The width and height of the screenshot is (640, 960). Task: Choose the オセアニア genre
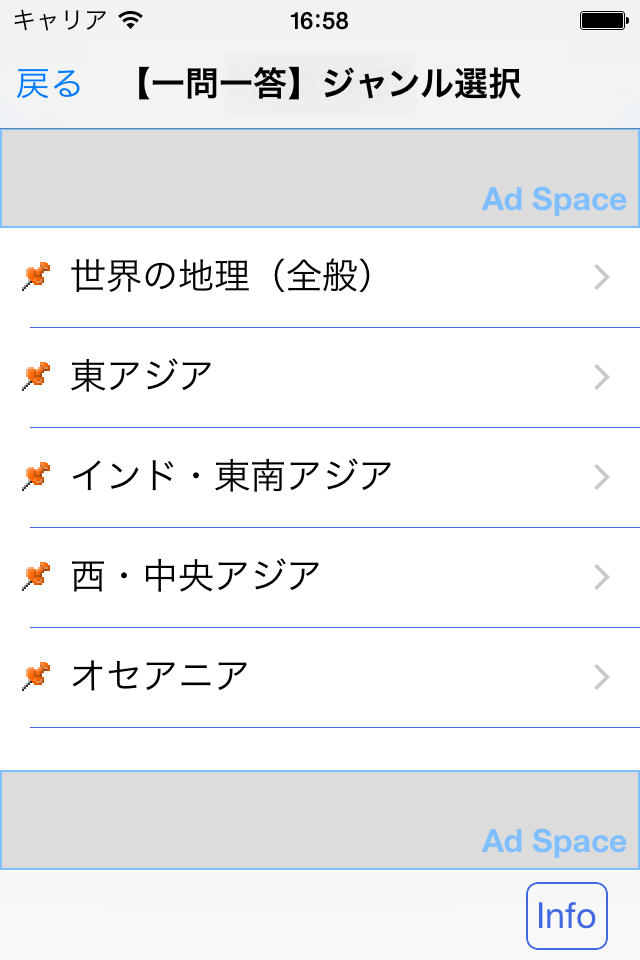coord(160,677)
